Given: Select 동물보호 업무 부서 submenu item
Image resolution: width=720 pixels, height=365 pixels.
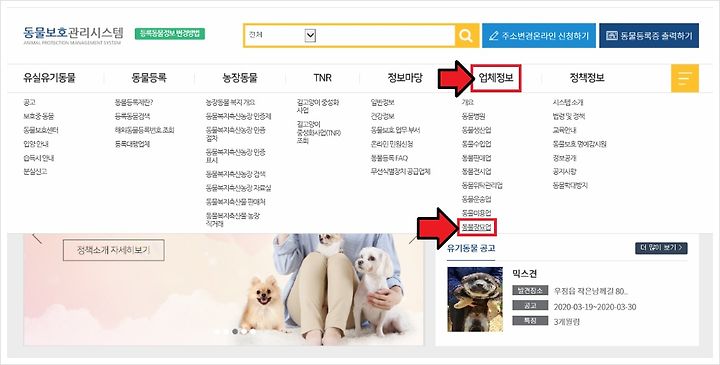Looking at the screenshot, I should (x=395, y=130).
